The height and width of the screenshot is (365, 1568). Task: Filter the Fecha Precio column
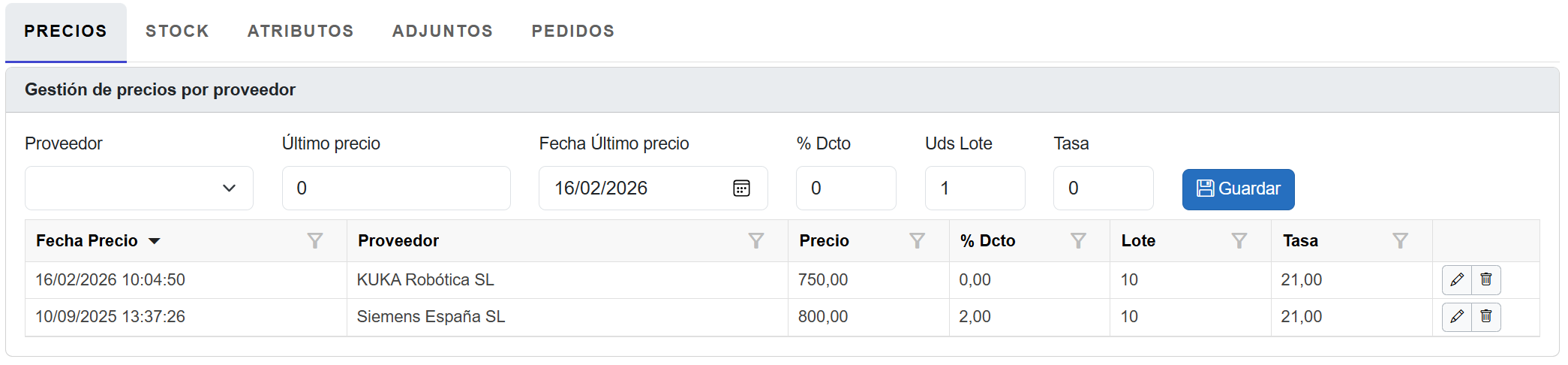tap(315, 241)
